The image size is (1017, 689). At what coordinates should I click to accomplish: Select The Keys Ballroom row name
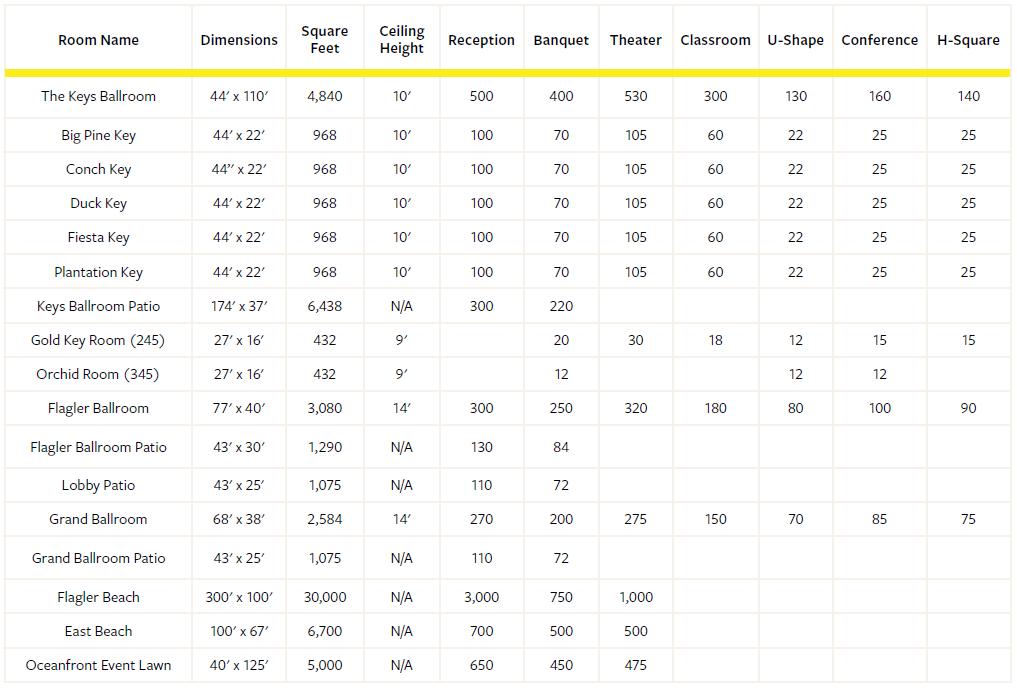coord(99,96)
